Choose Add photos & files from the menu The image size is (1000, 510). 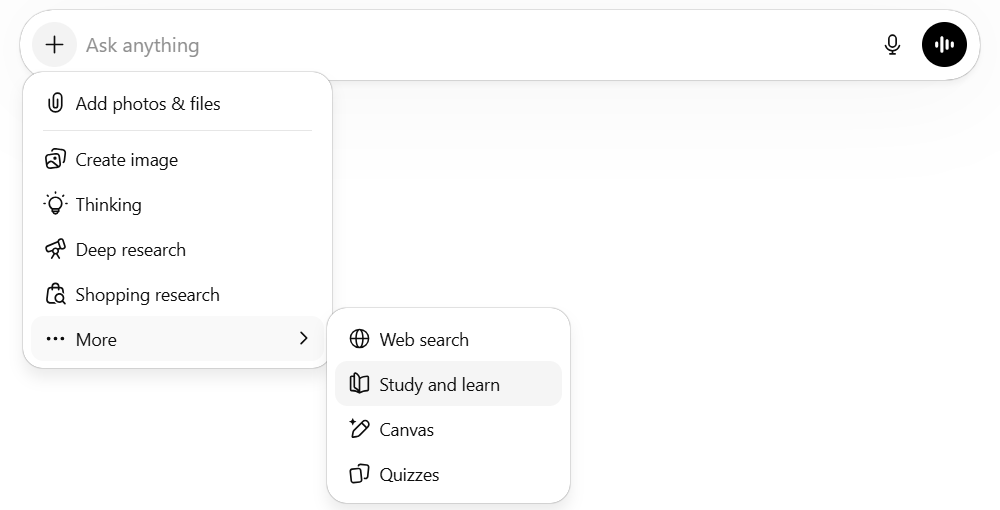148,103
